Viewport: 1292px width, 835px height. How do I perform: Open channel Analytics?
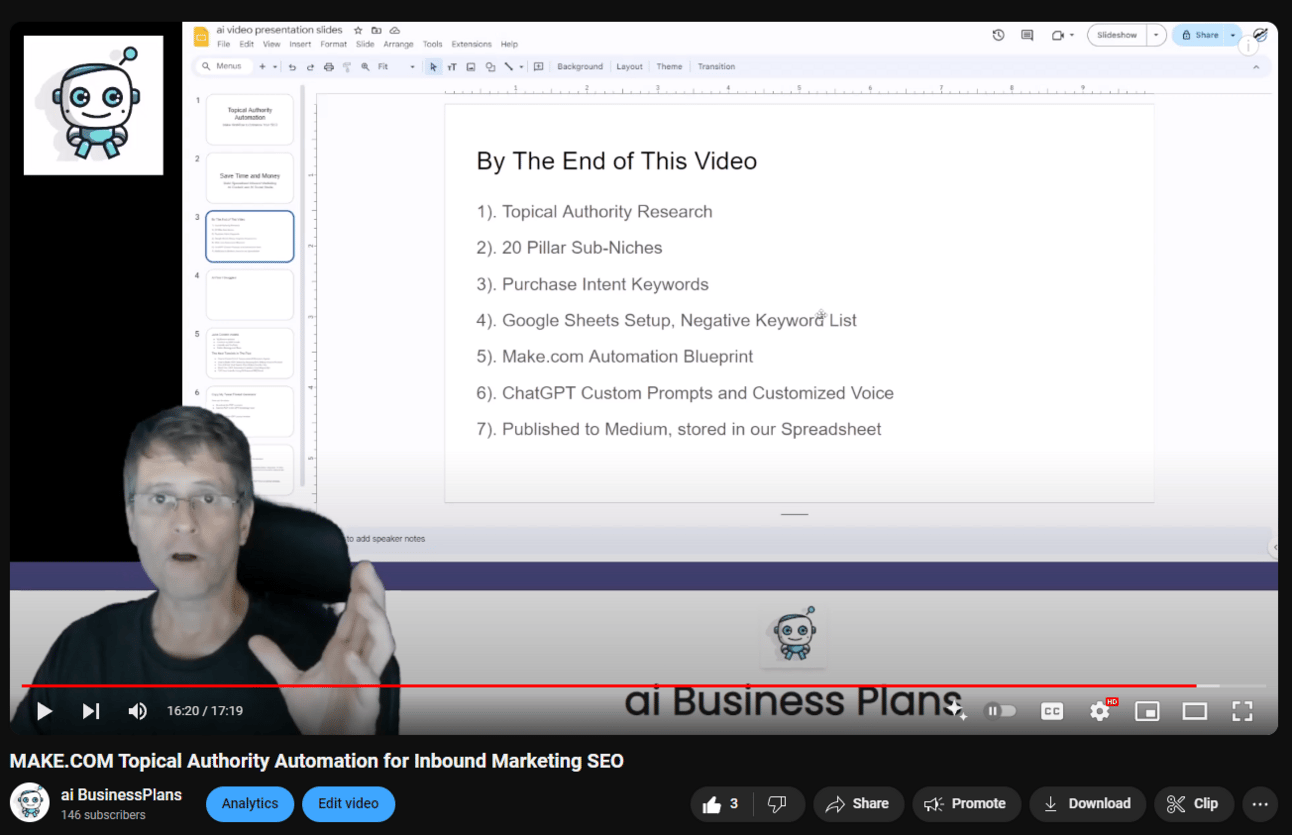[x=250, y=804]
